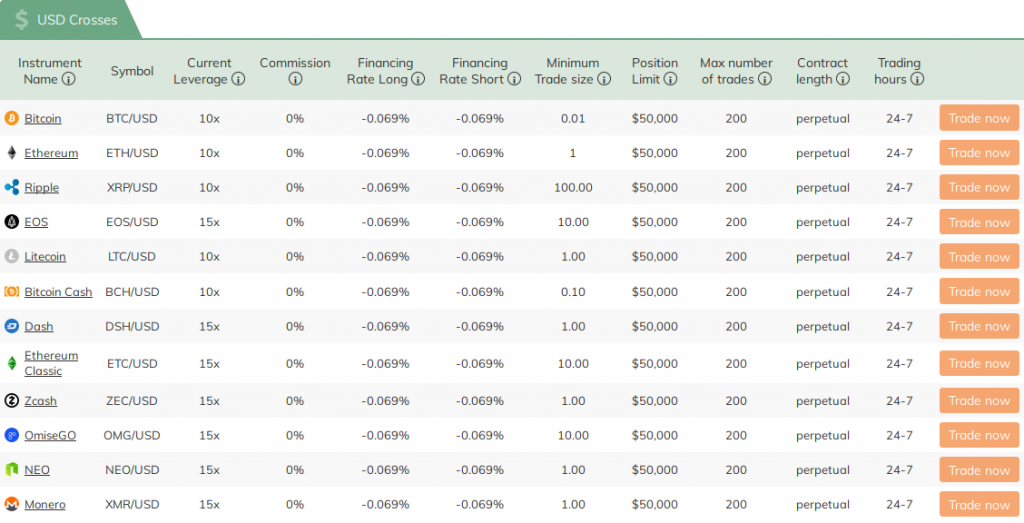
Task: Open the OmiseGO instrument link
Action: pyautogui.click(x=50, y=436)
